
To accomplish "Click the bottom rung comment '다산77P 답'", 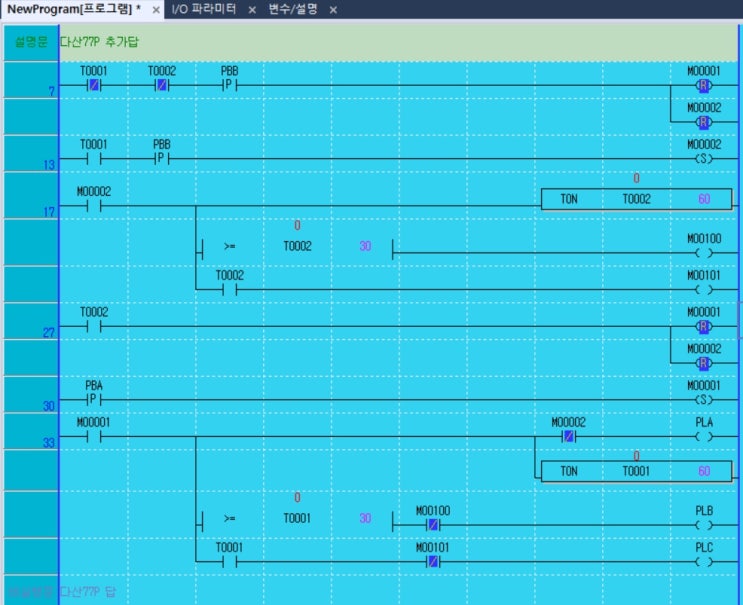I will (88, 591).
